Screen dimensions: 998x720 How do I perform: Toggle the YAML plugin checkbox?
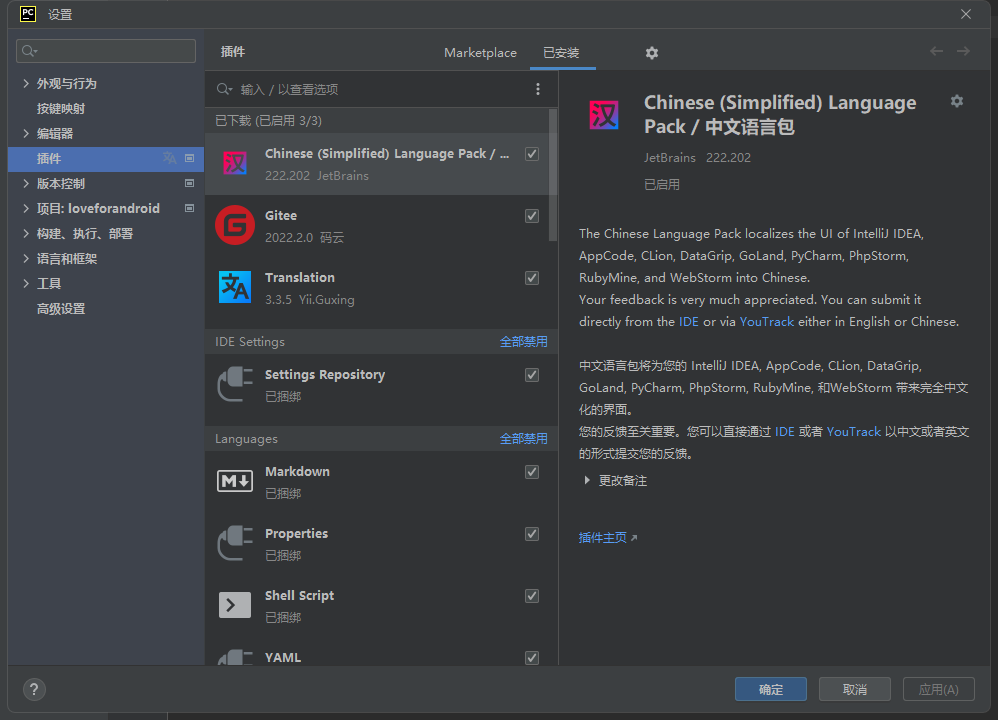(532, 658)
